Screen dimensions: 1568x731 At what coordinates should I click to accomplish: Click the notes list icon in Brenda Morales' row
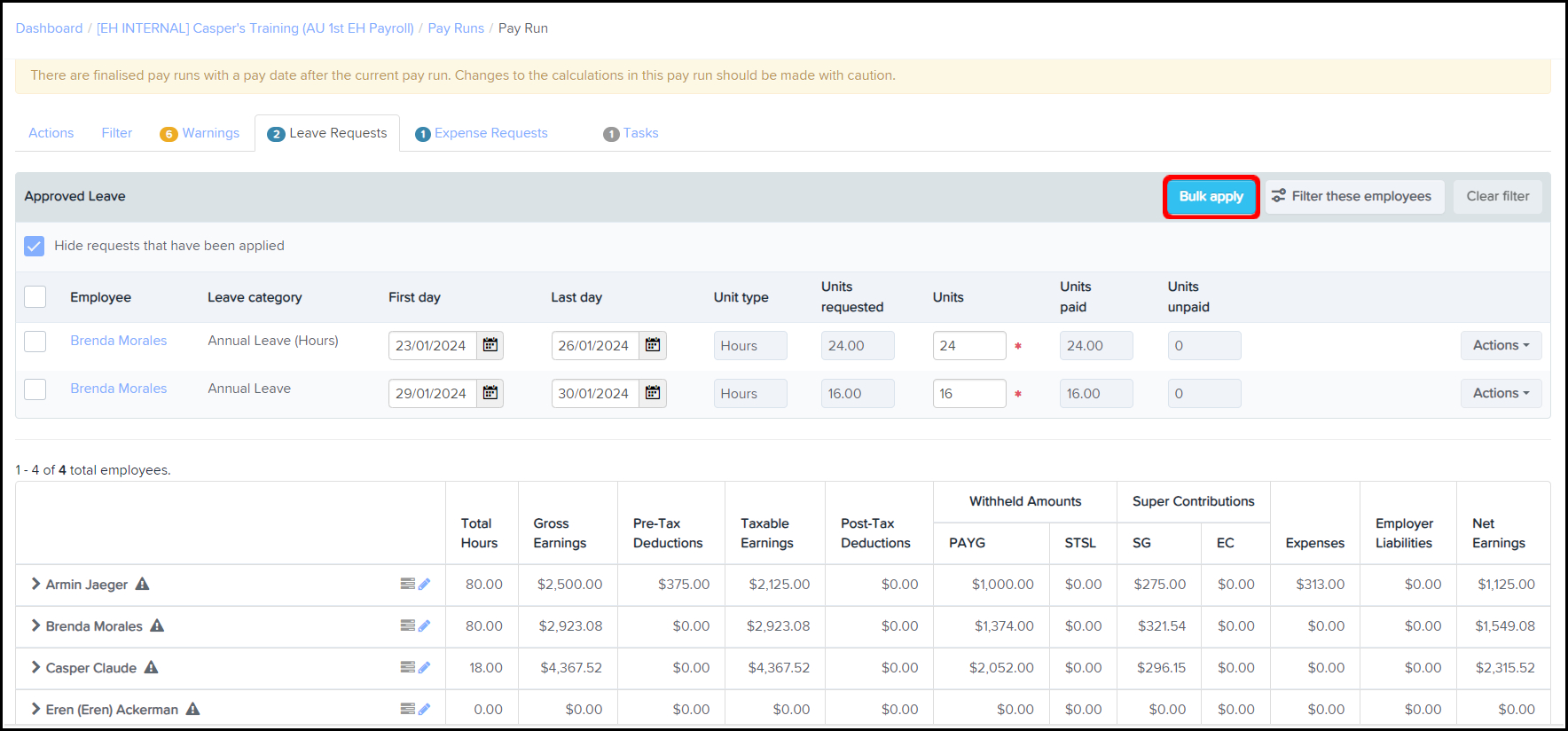pos(407,625)
